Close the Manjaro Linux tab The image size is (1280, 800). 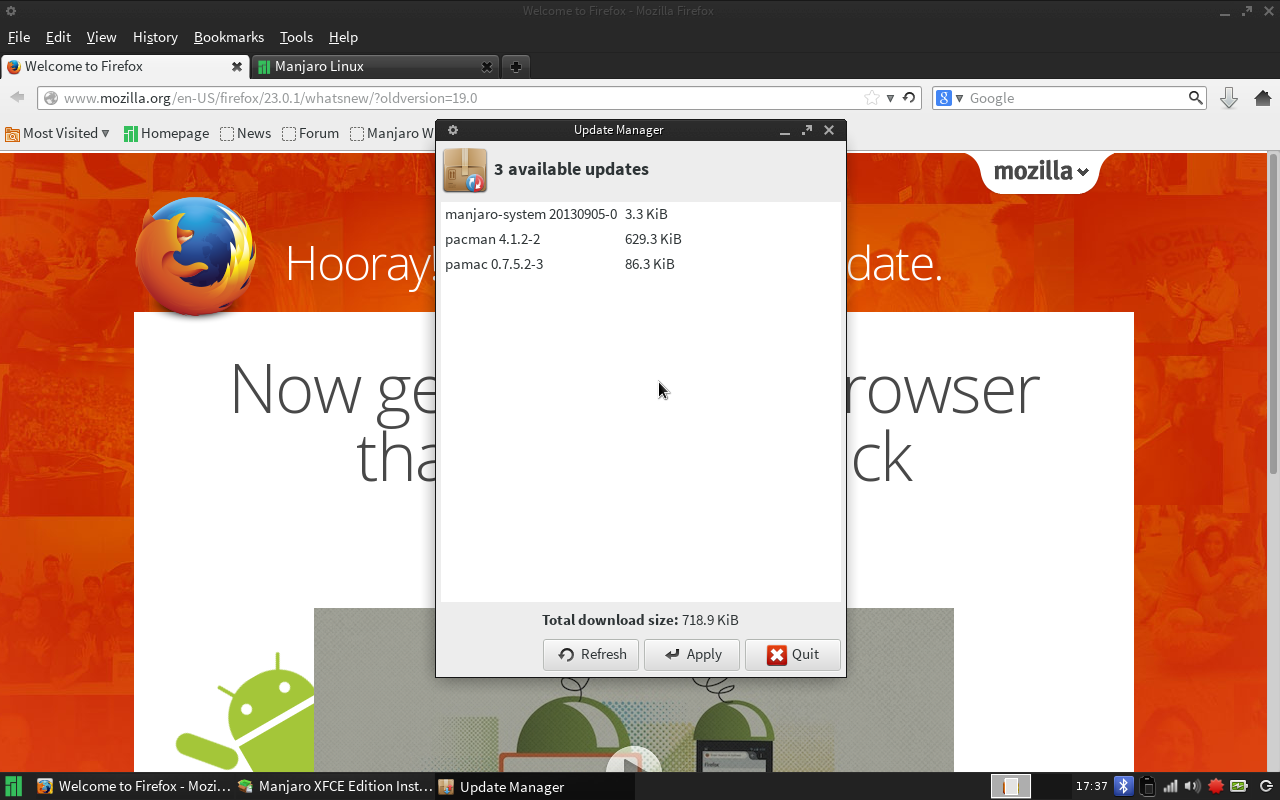pos(487,67)
